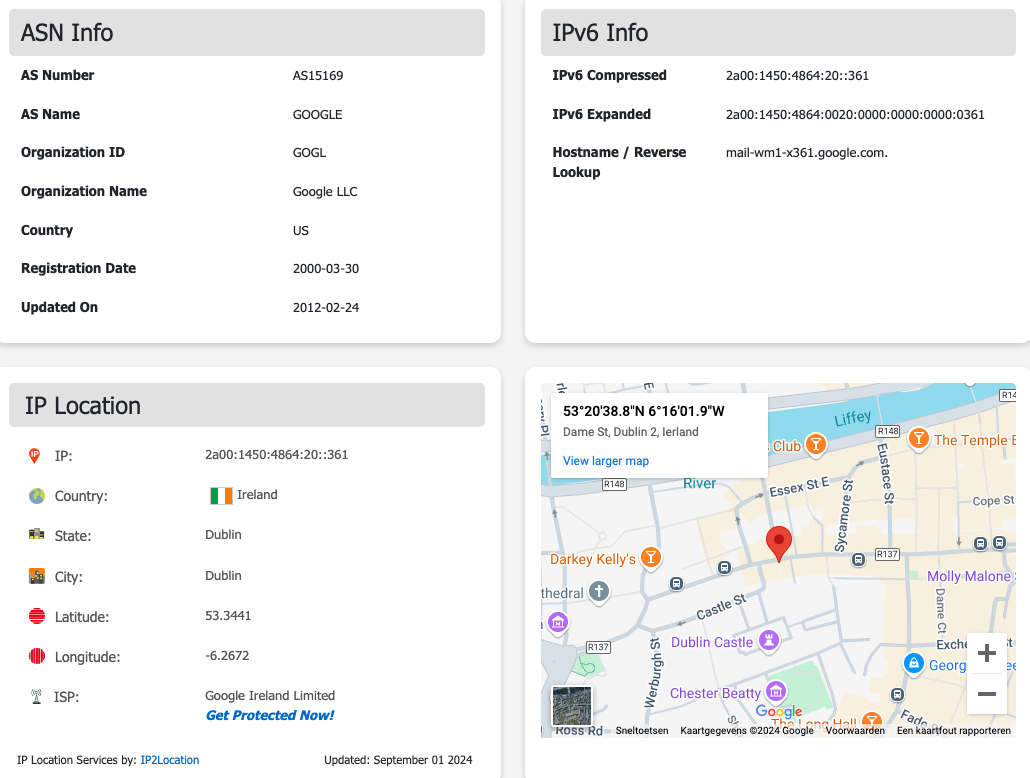The height and width of the screenshot is (778, 1030).
Task: Open Voorwaarden terms link on map
Action: (x=854, y=731)
